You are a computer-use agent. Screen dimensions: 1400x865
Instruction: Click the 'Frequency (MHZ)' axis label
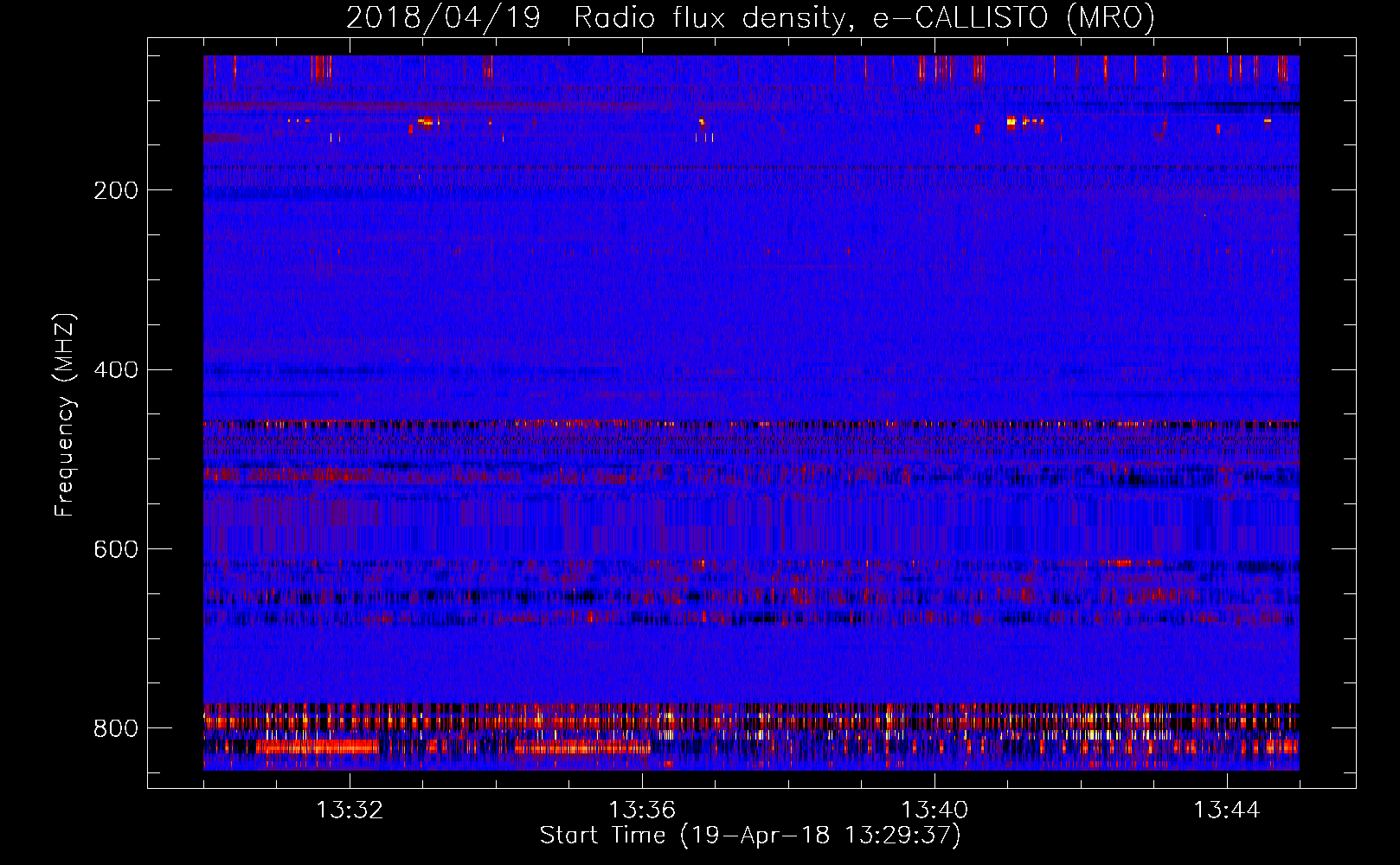65,414
